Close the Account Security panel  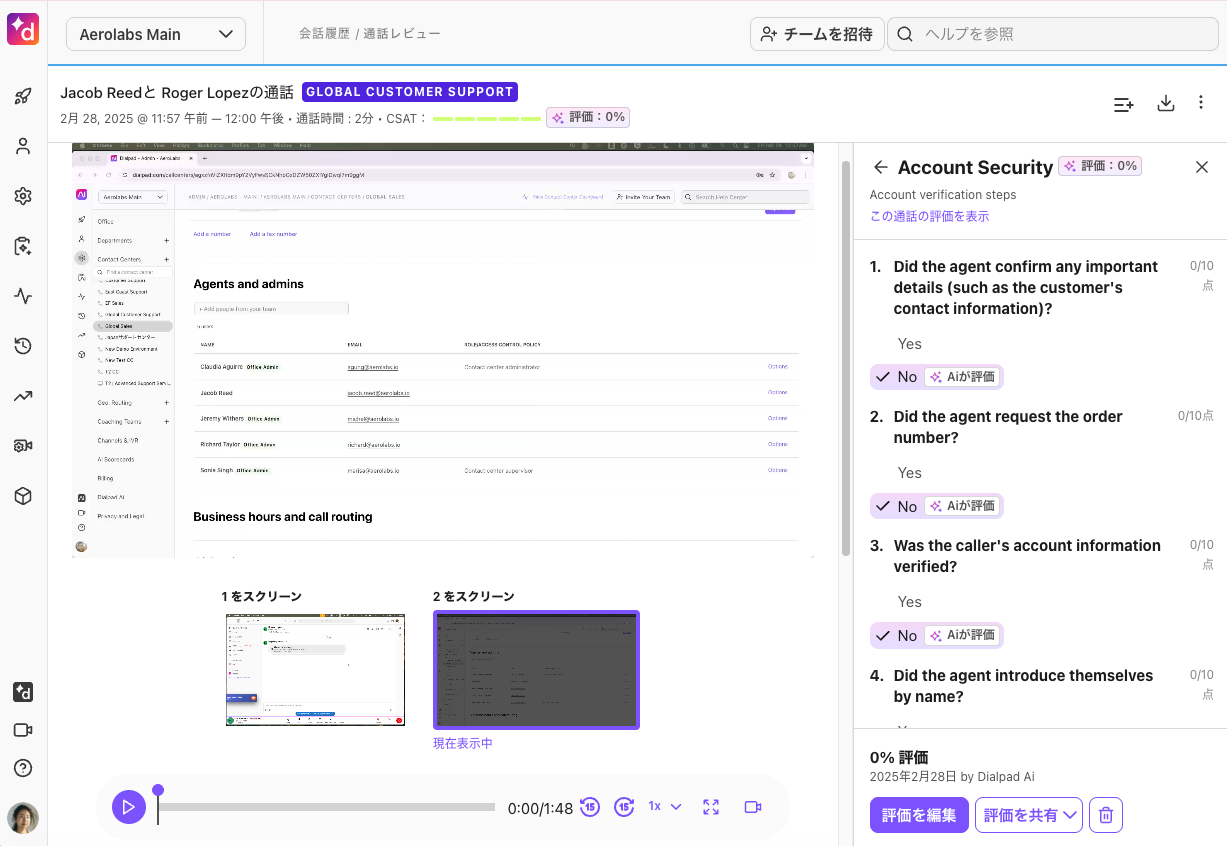(1202, 167)
